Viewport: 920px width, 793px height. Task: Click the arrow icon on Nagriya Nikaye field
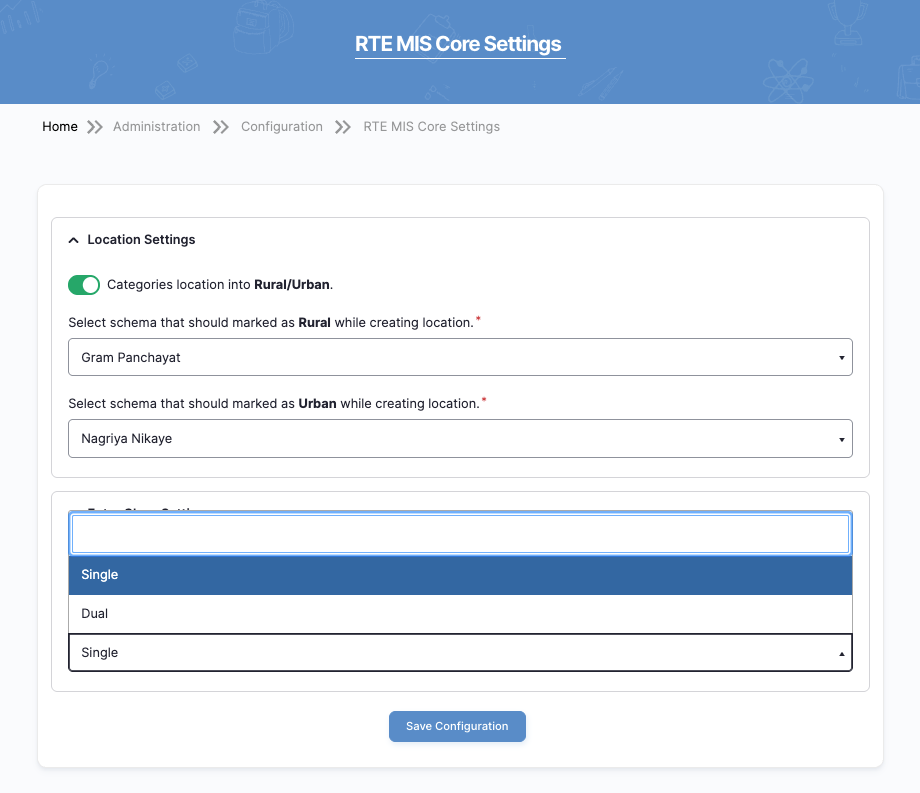841,439
